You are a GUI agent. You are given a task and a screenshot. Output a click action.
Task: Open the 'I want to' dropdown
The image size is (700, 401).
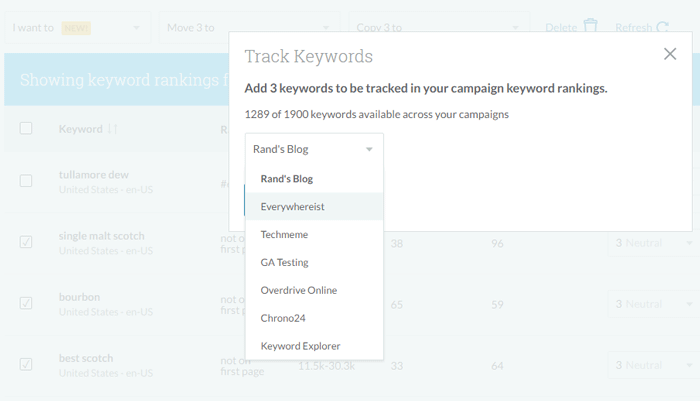click(x=75, y=27)
